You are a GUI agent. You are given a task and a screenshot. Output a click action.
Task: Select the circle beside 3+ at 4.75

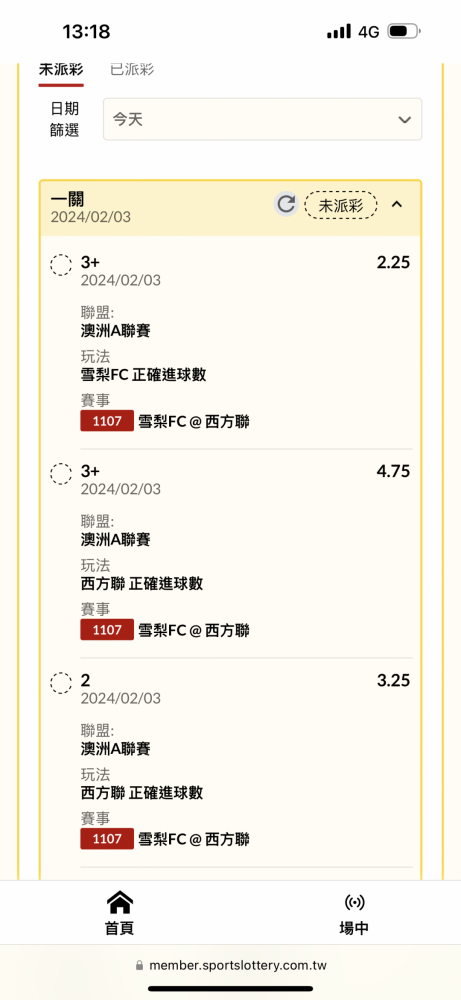coord(61,473)
